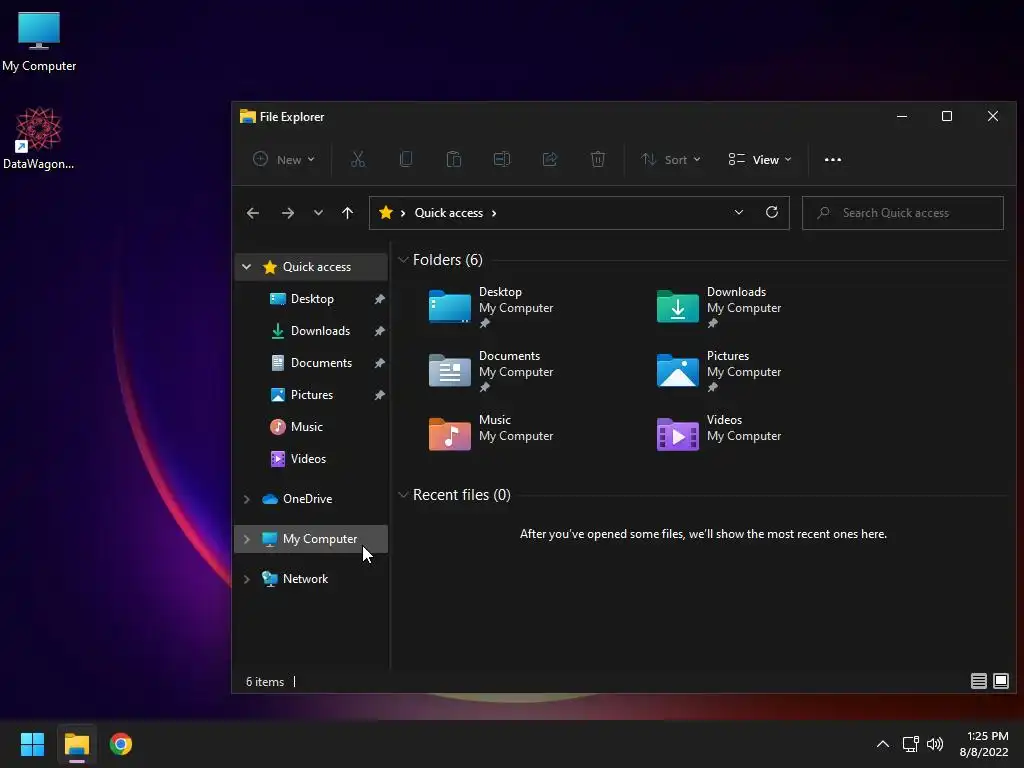The width and height of the screenshot is (1024, 768).
Task: Open Chrome from the taskbar
Action: (121, 744)
